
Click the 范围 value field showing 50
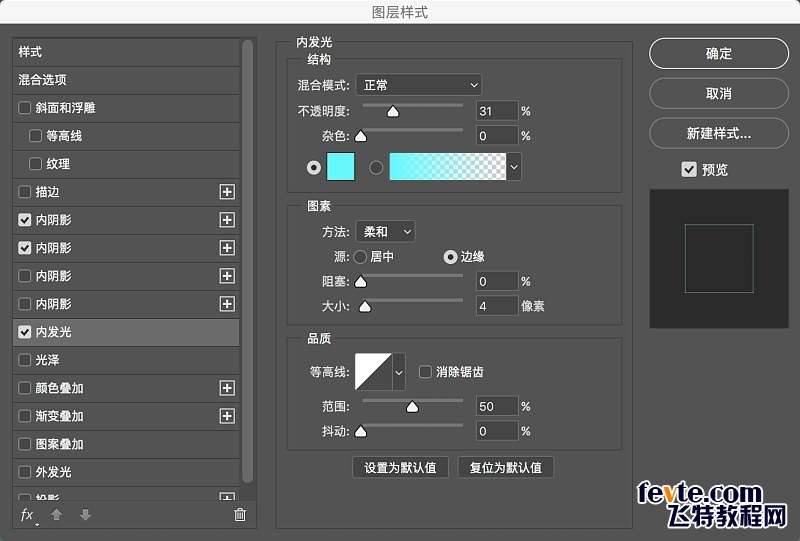(x=497, y=406)
